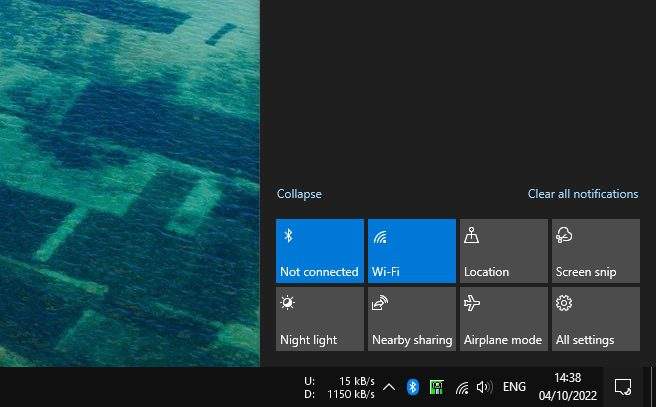Toggle the Bluetooth Not connected tile
Viewport: 656px width, 407px height.
click(x=320, y=251)
